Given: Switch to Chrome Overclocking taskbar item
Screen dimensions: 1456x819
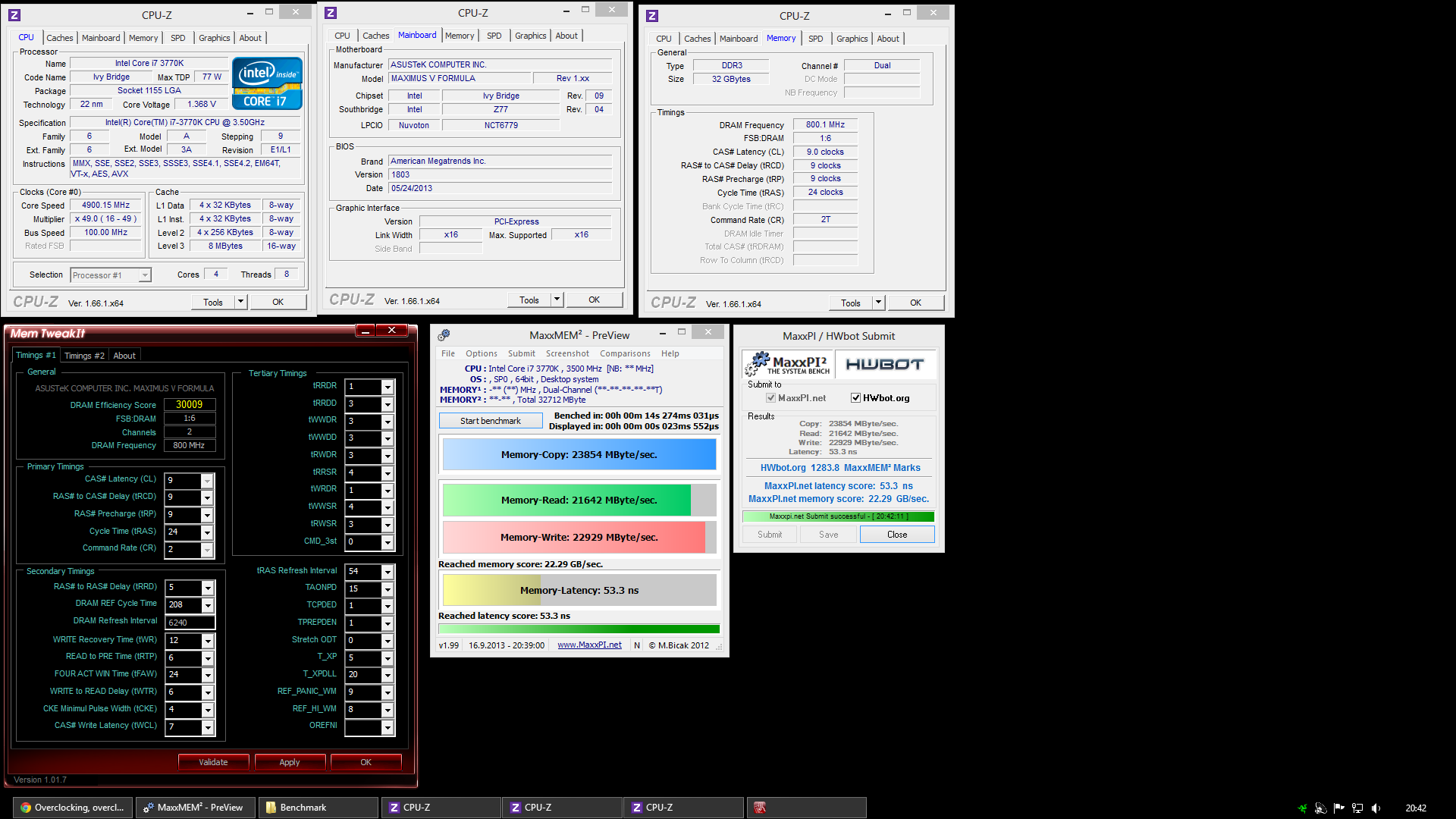Looking at the screenshot, I should coord(74,808).
